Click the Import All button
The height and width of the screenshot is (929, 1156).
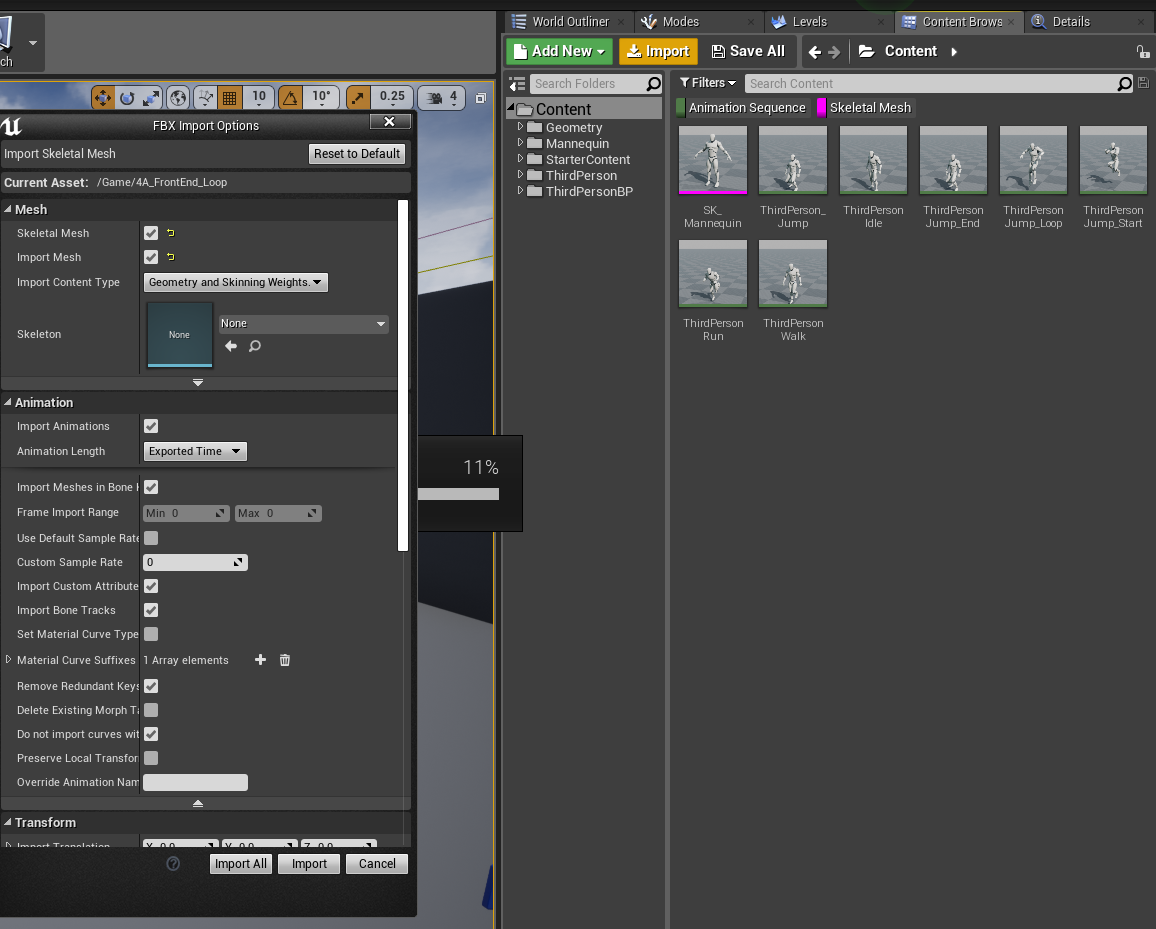(241, 863)
